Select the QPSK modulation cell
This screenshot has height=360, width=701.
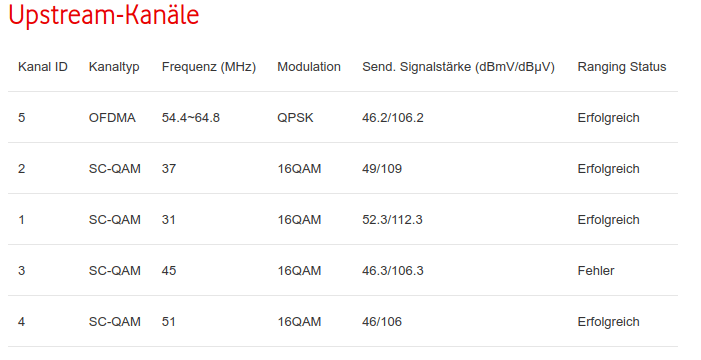(x=295, y=118)
